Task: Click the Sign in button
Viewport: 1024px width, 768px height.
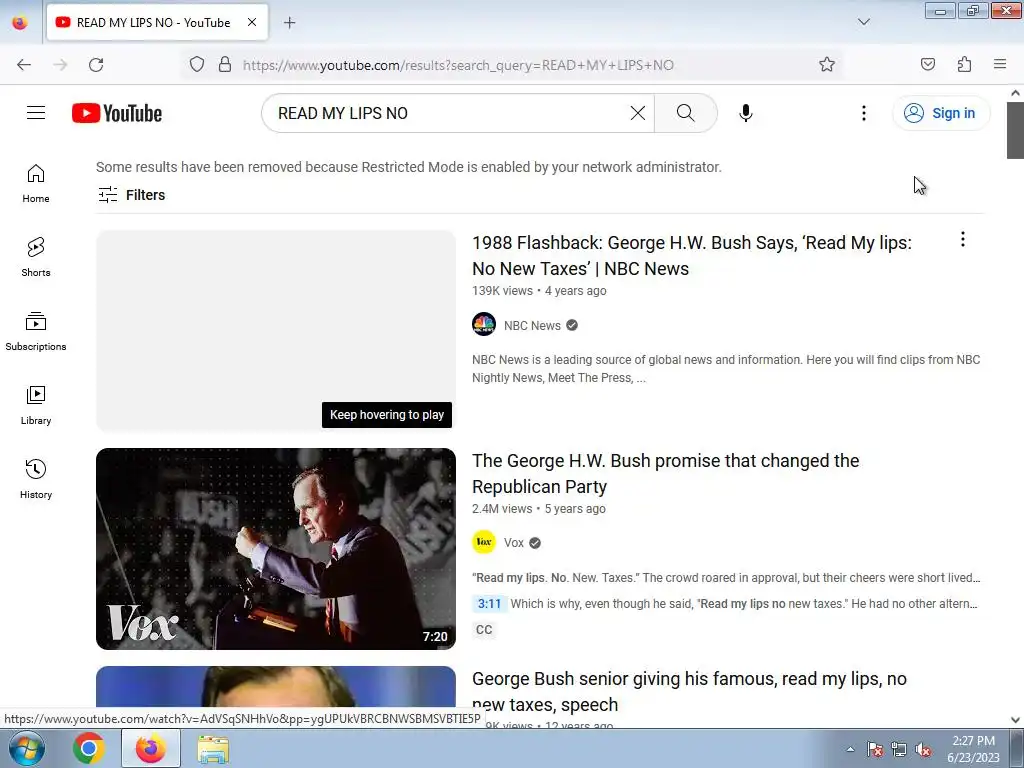Action: tap(941, 113)
